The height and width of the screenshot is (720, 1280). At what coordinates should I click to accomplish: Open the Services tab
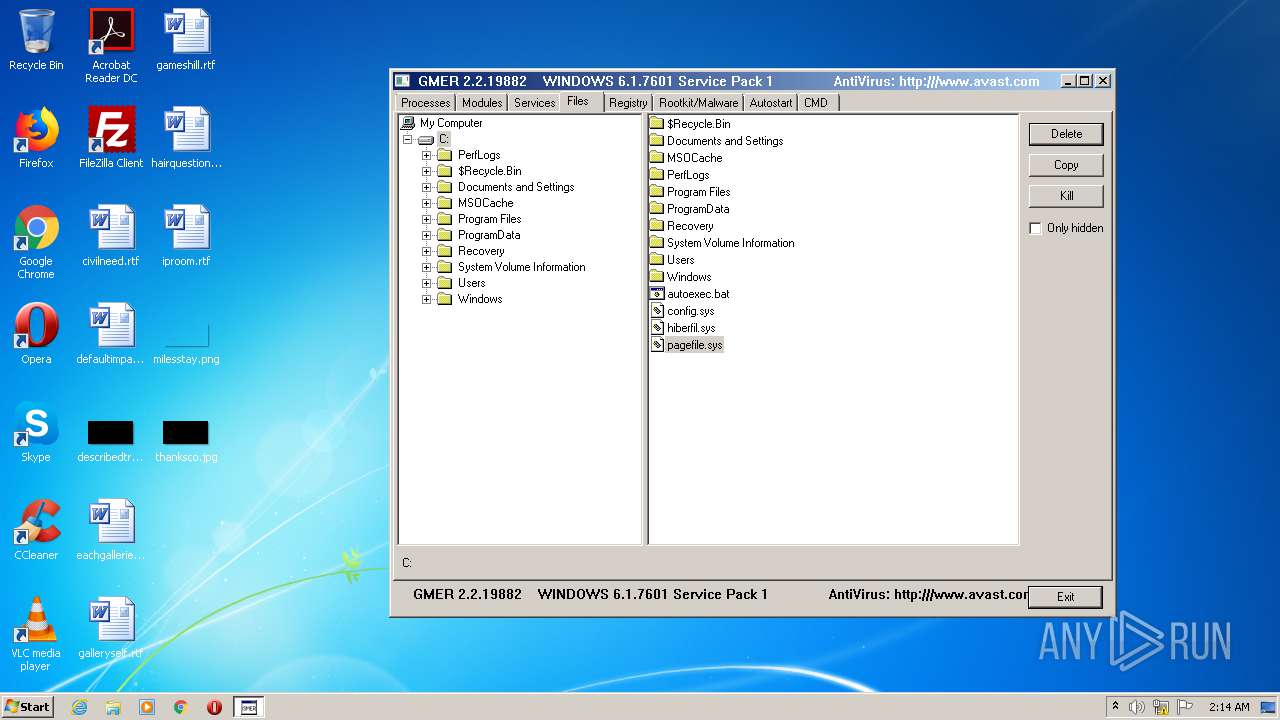tap(534, 103)
